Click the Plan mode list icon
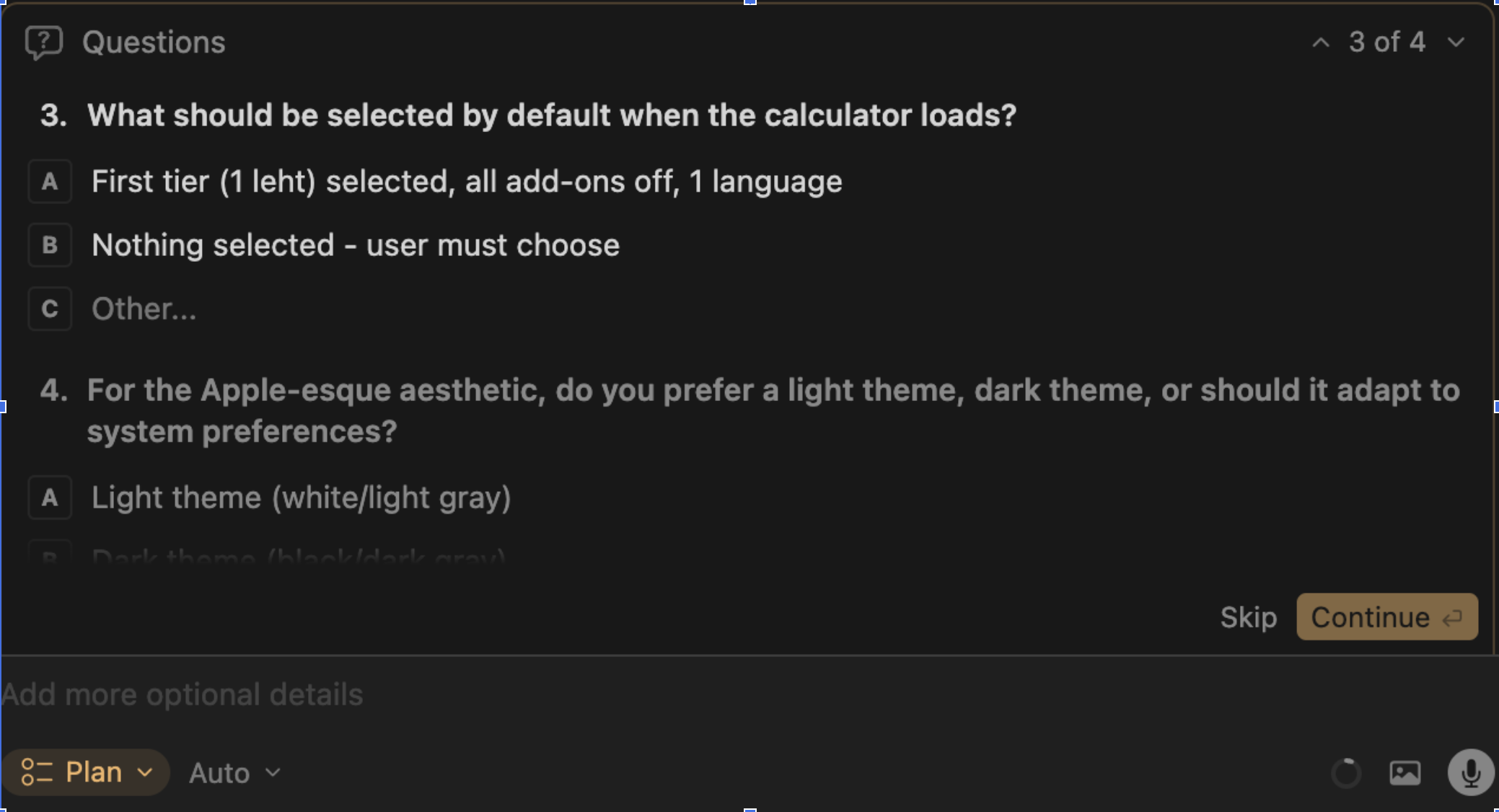The height and width of the screenshot is (812, 1499). (x=37, y=772)
